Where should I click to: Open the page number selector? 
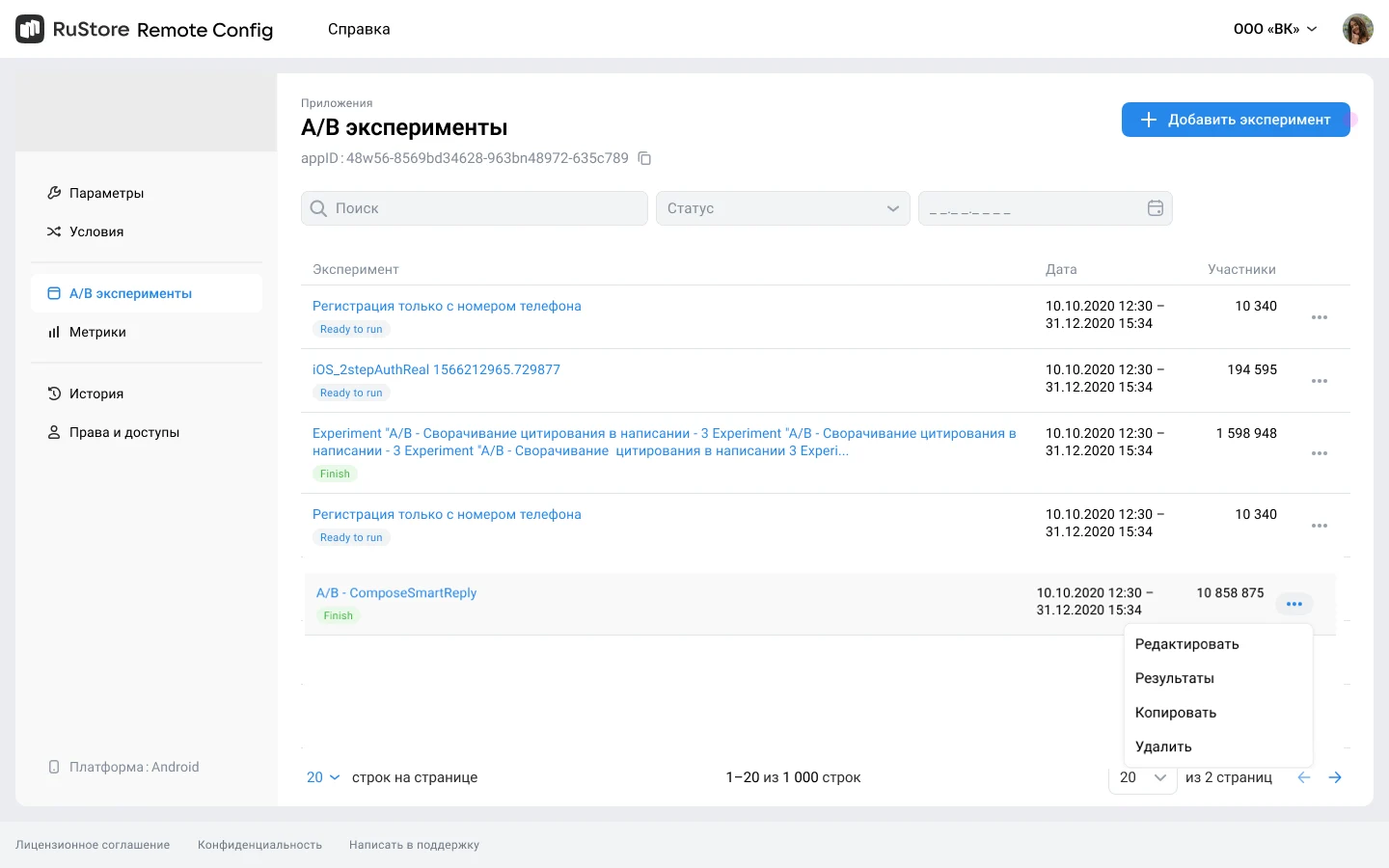(x=1142, y=777)
